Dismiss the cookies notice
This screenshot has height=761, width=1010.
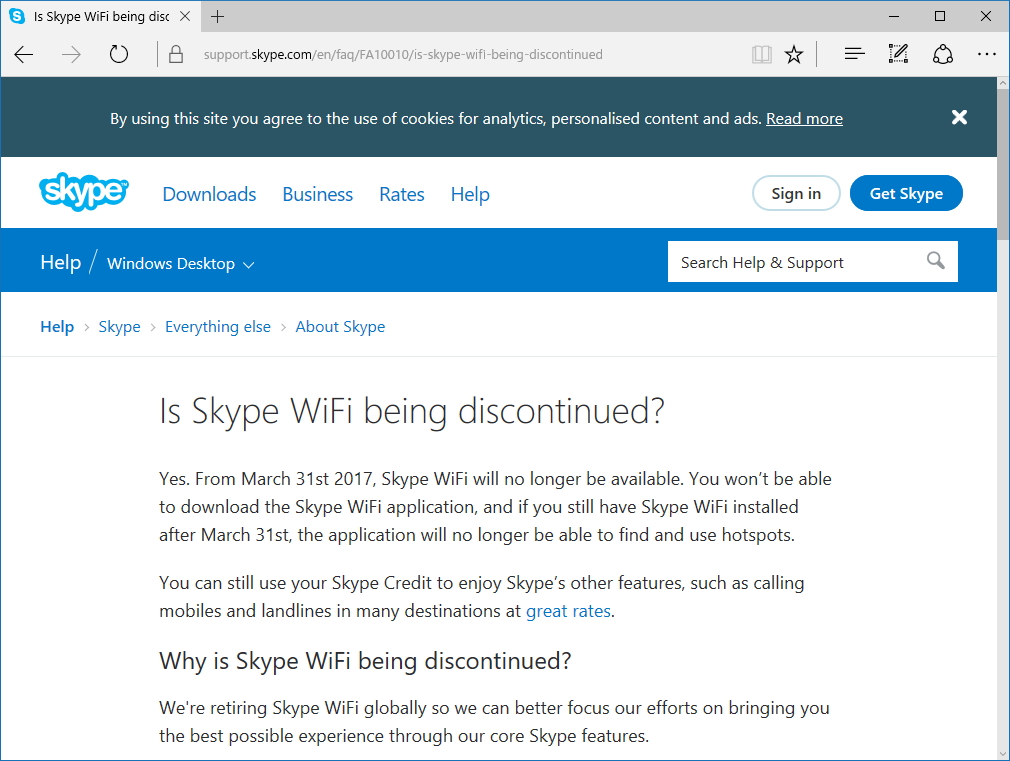click(x=959, y=117)
